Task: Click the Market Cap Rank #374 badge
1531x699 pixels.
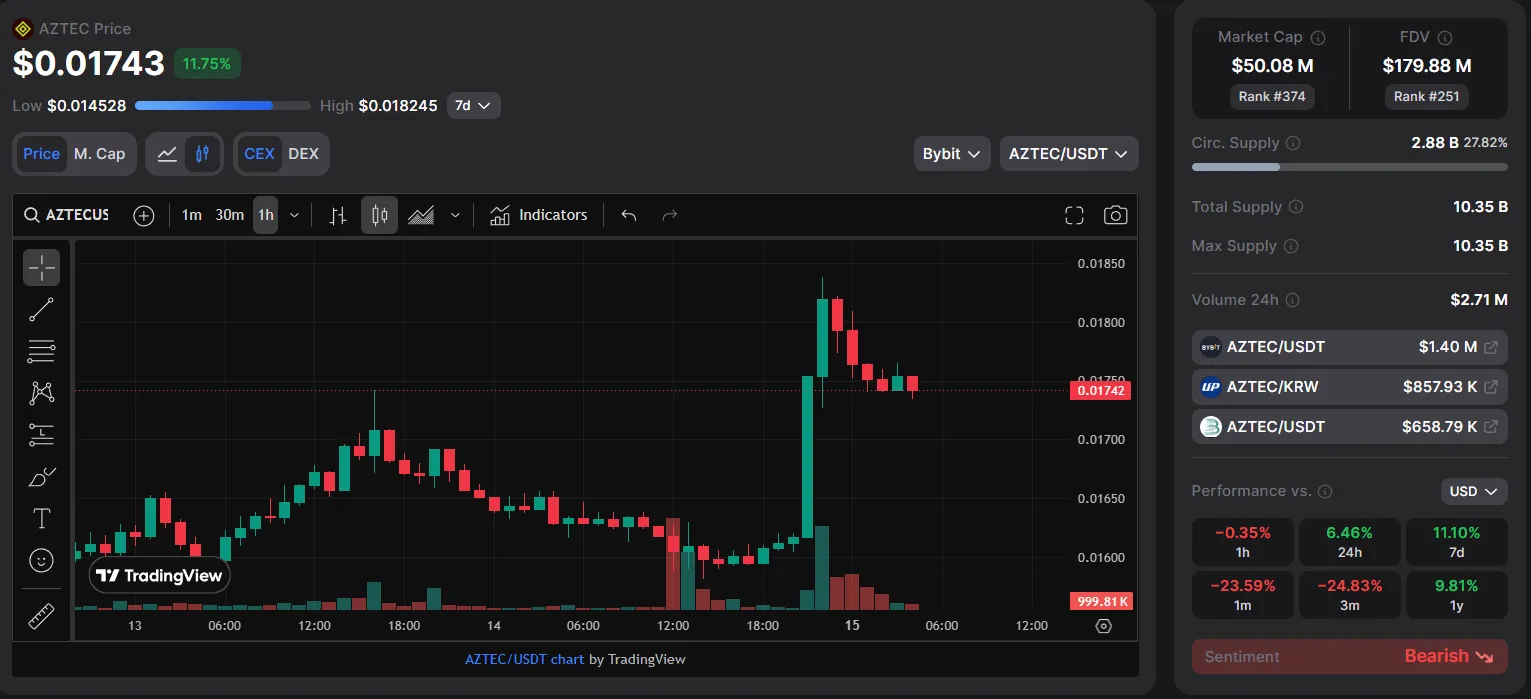Action: pyautogui.click(x=1272, y=96)
